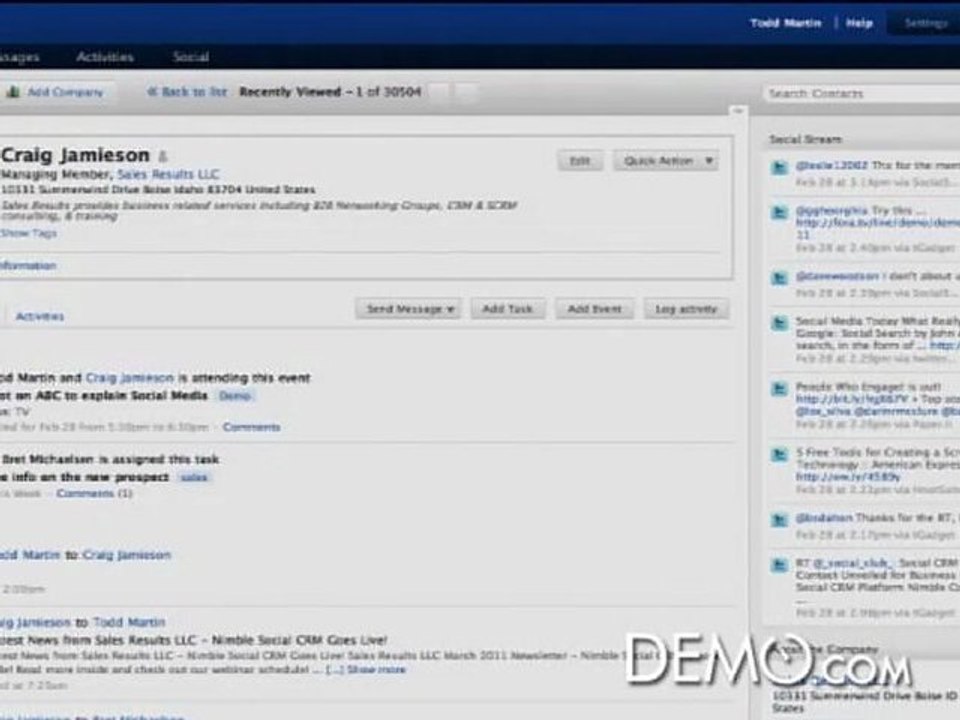Open the Activities menu in the top navigation
This screenshot has height=720, width=960.
tap(105, 57)
